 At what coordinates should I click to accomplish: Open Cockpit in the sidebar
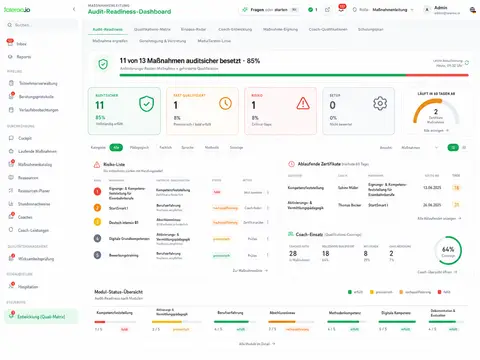click(x=25, y=138)
